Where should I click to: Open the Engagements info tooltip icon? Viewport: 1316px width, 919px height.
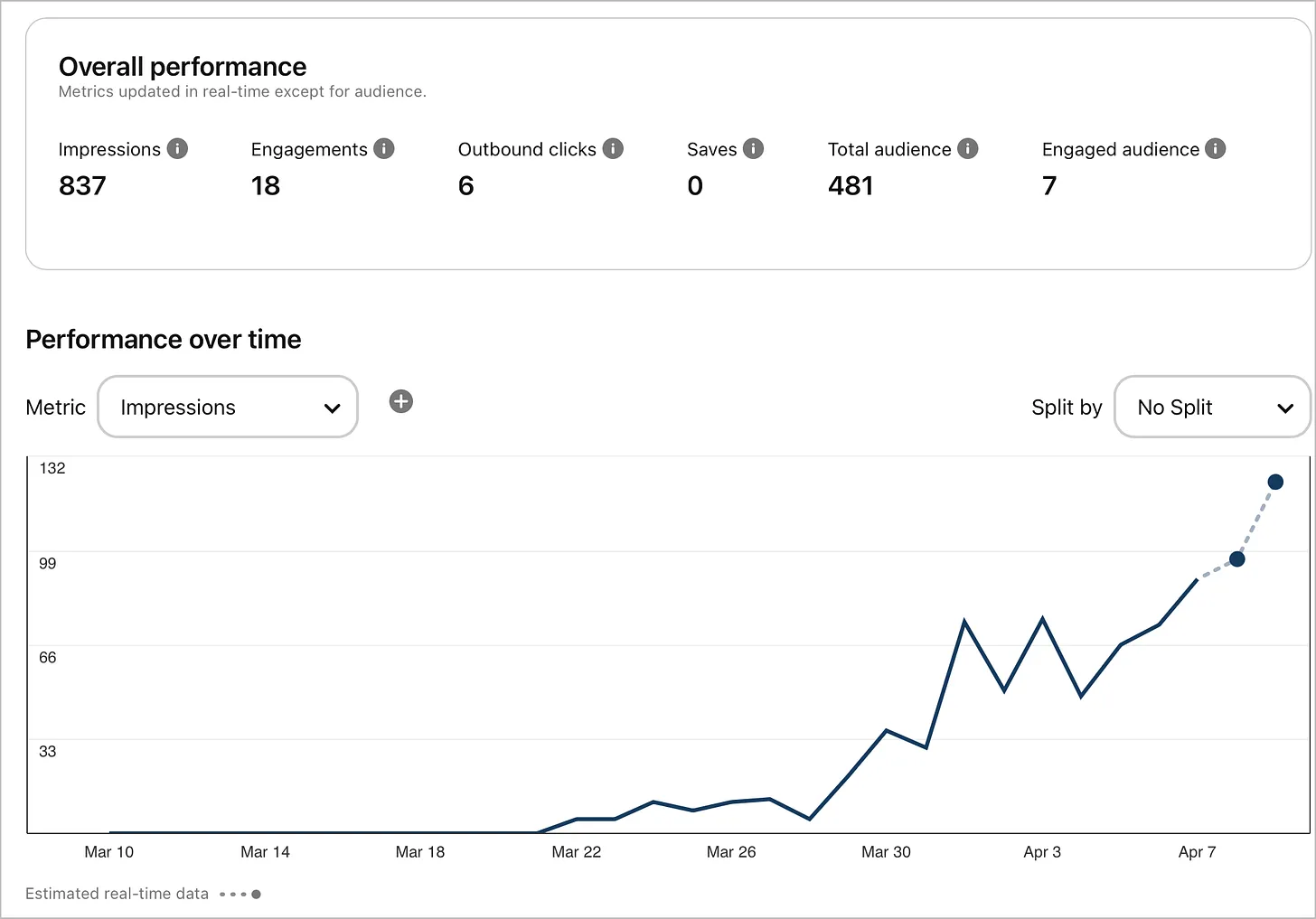[x=384, y=149]
